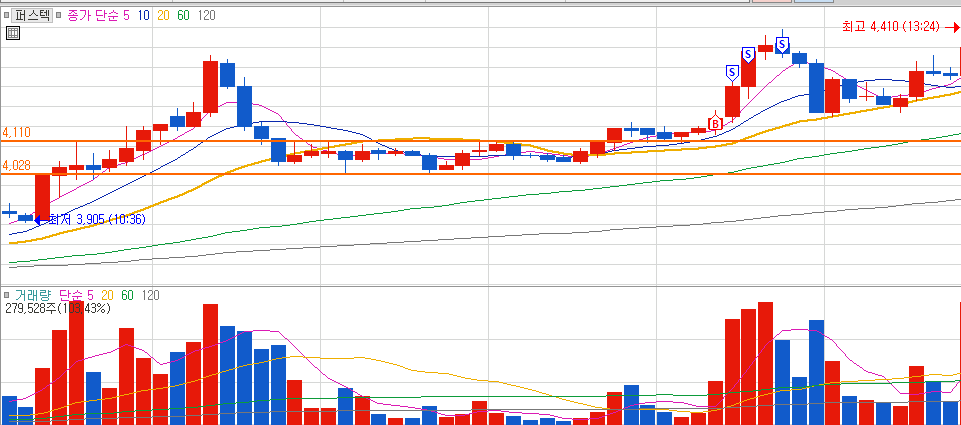Click the blue arrow beside 최저 3,905
961x425 pixels.
click(39, 219)
